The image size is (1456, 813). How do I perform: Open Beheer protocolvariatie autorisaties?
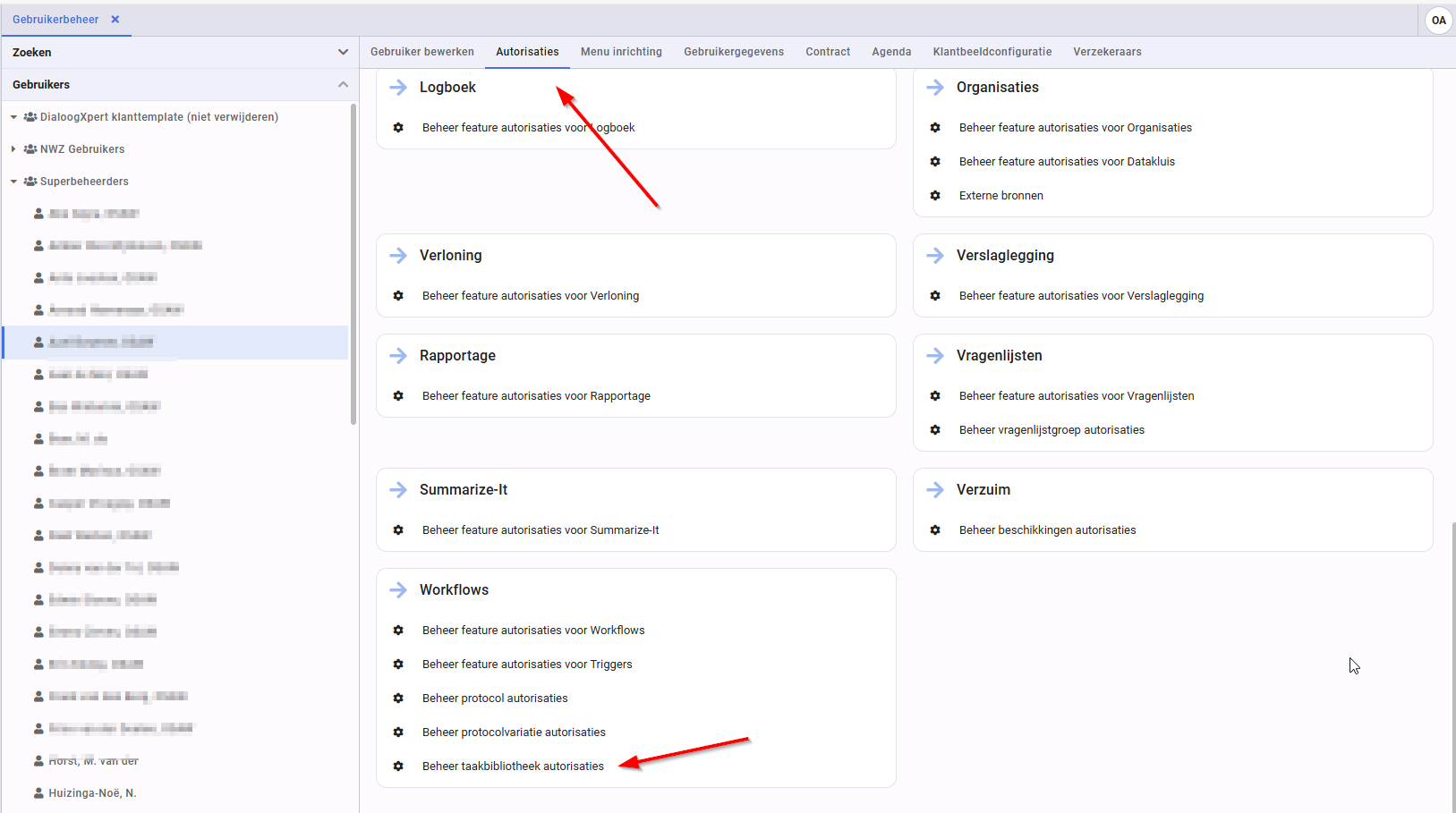(x=514, y=733)
